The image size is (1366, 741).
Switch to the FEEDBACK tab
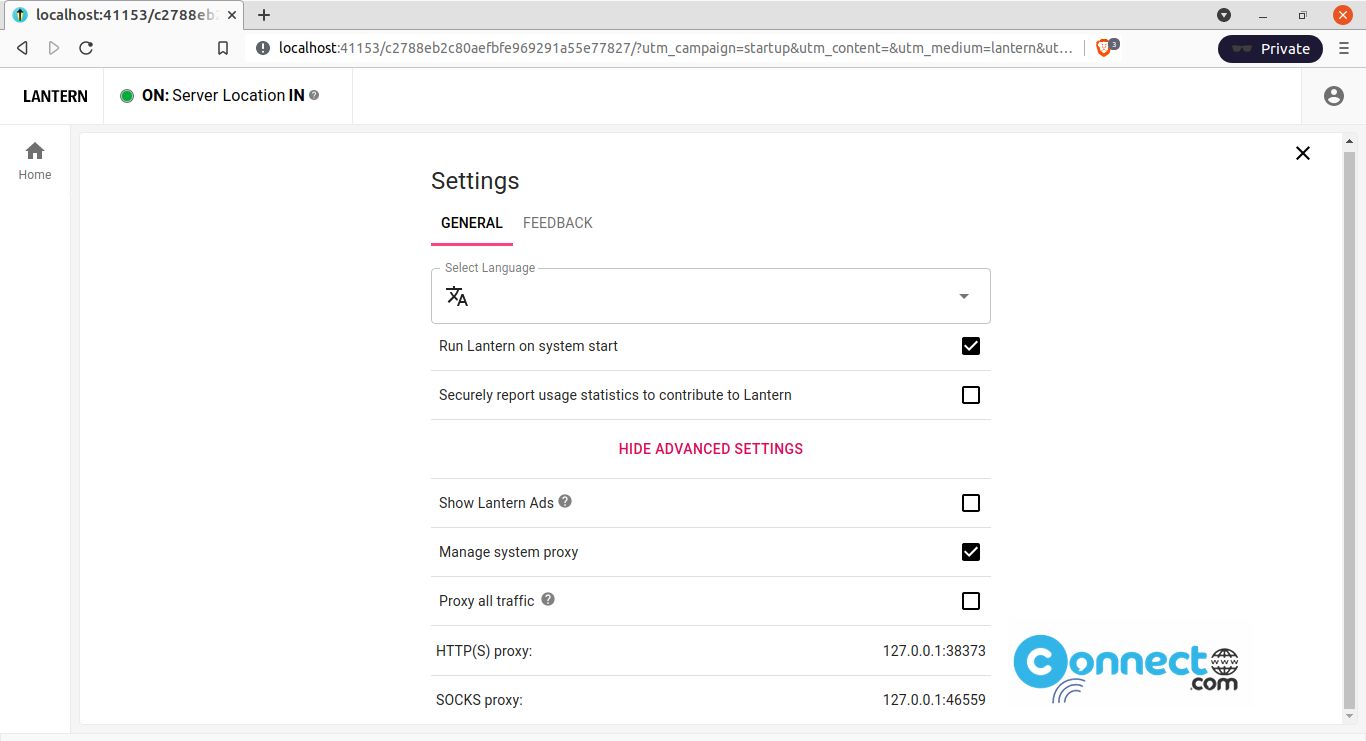click(x=558, y=223)
